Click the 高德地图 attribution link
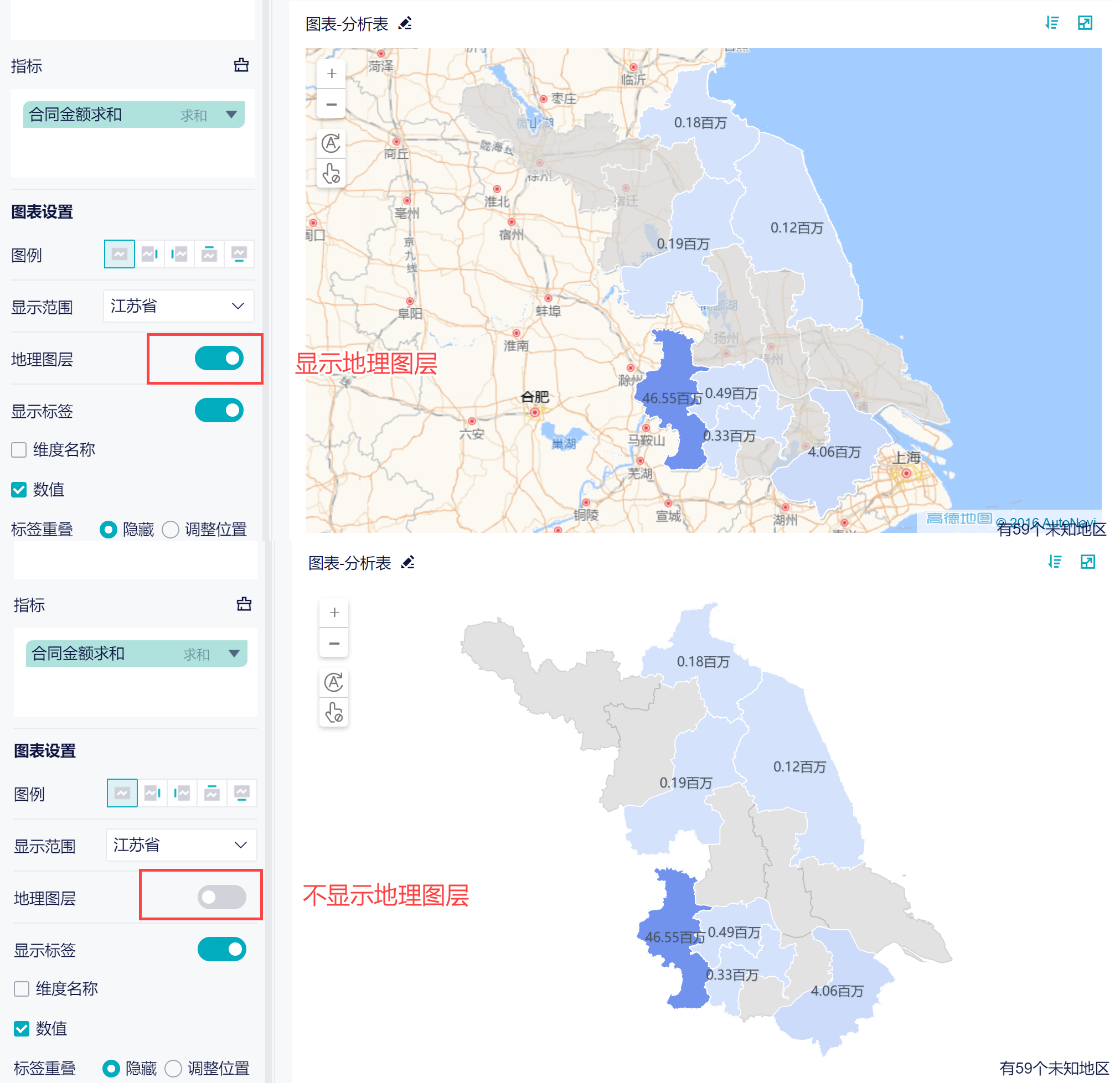The height and width of the screenshot is (1083, 1120). pos(958,519)
